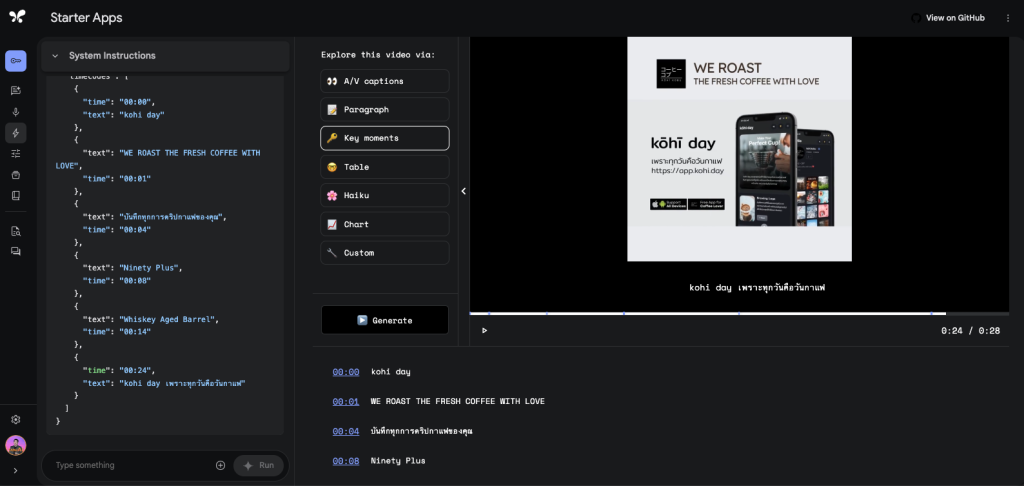Click 'WE ROAST THE FRESH COFFEE WITH LOVE' result text

click(x=457, y=402)
